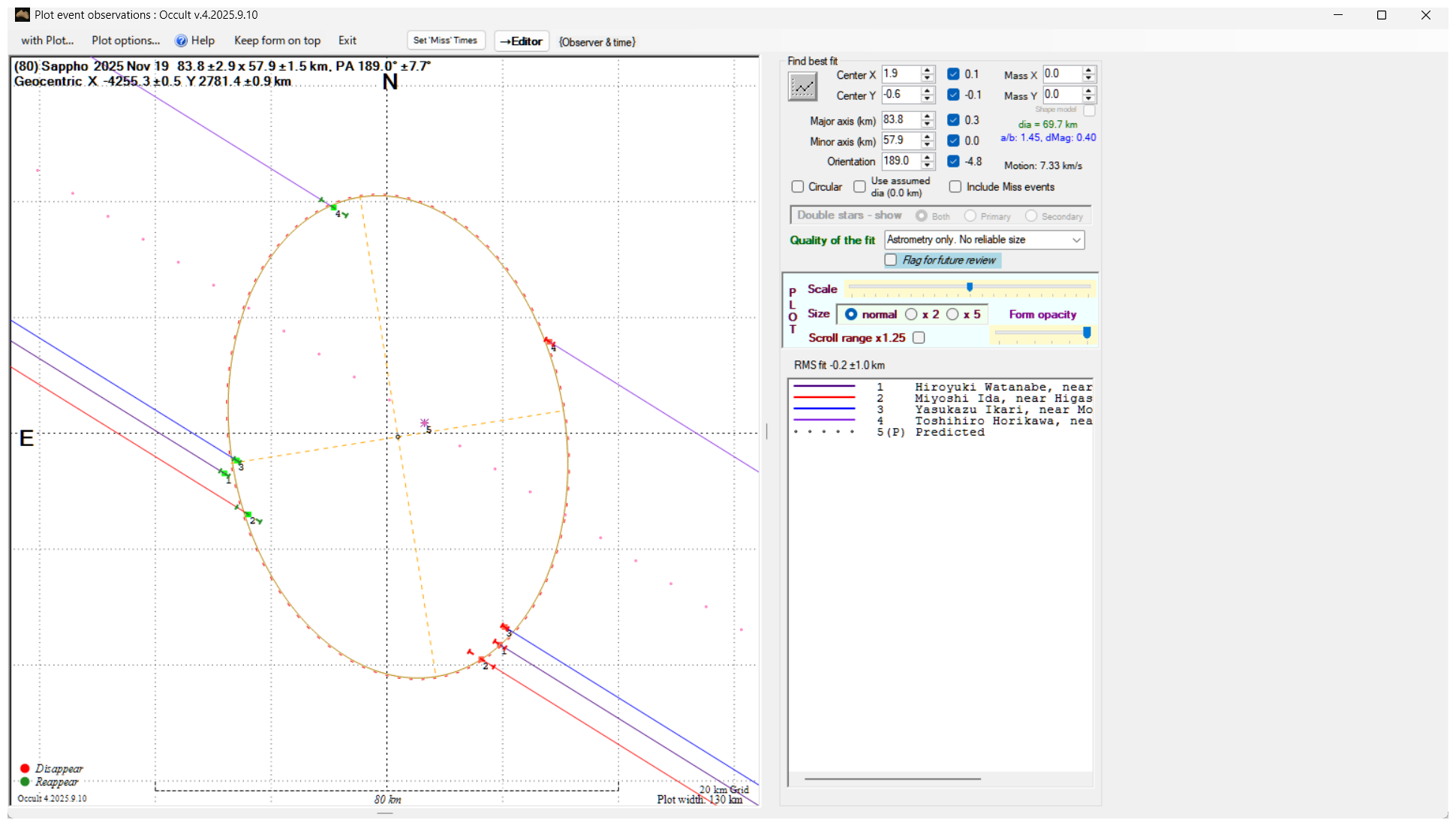Increase Center X with the up spinner arrow
The width and height of the screenshot is (1456, 826).
tap(928, 70)
